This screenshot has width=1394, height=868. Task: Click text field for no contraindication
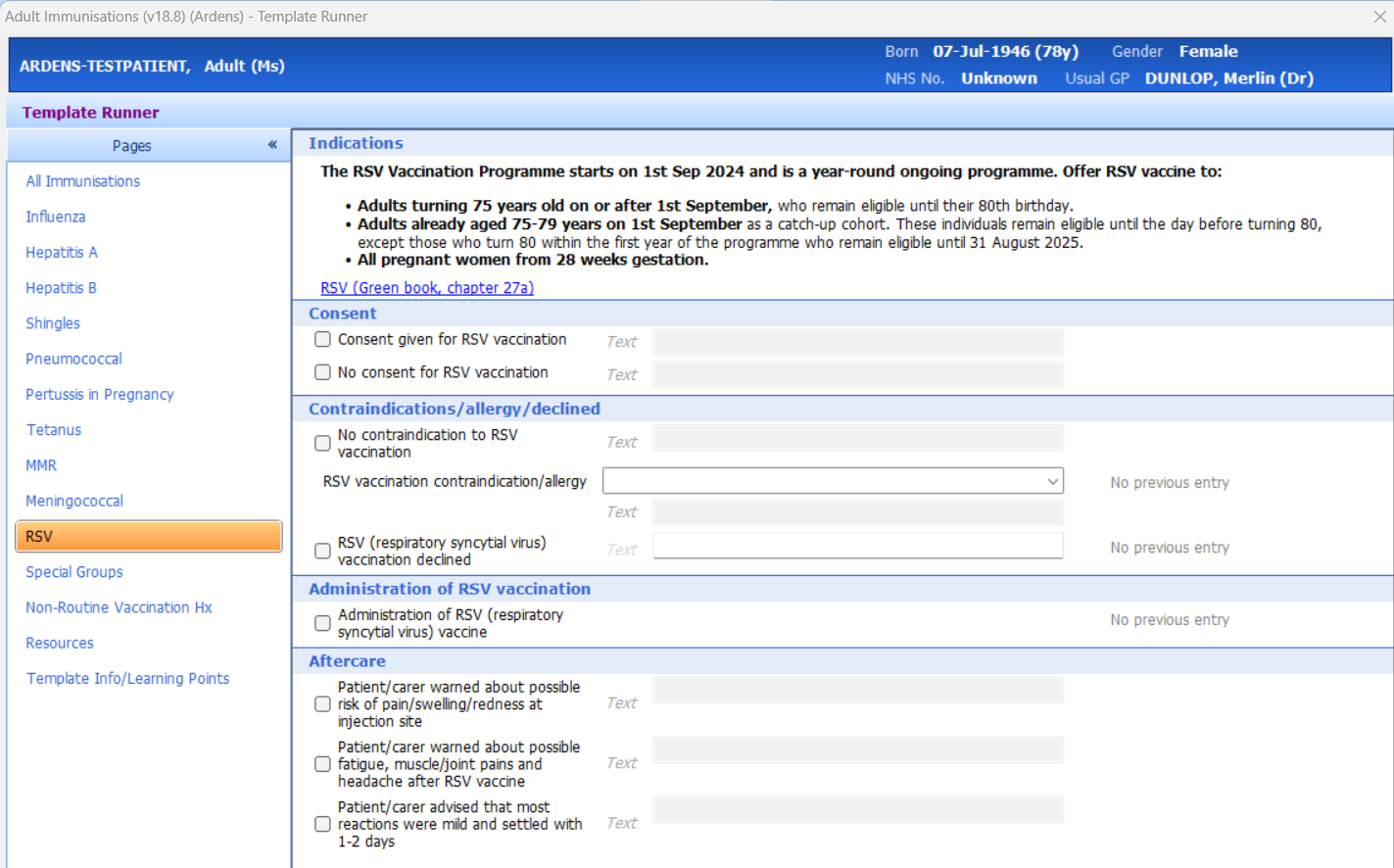click(x=858, y=438)
